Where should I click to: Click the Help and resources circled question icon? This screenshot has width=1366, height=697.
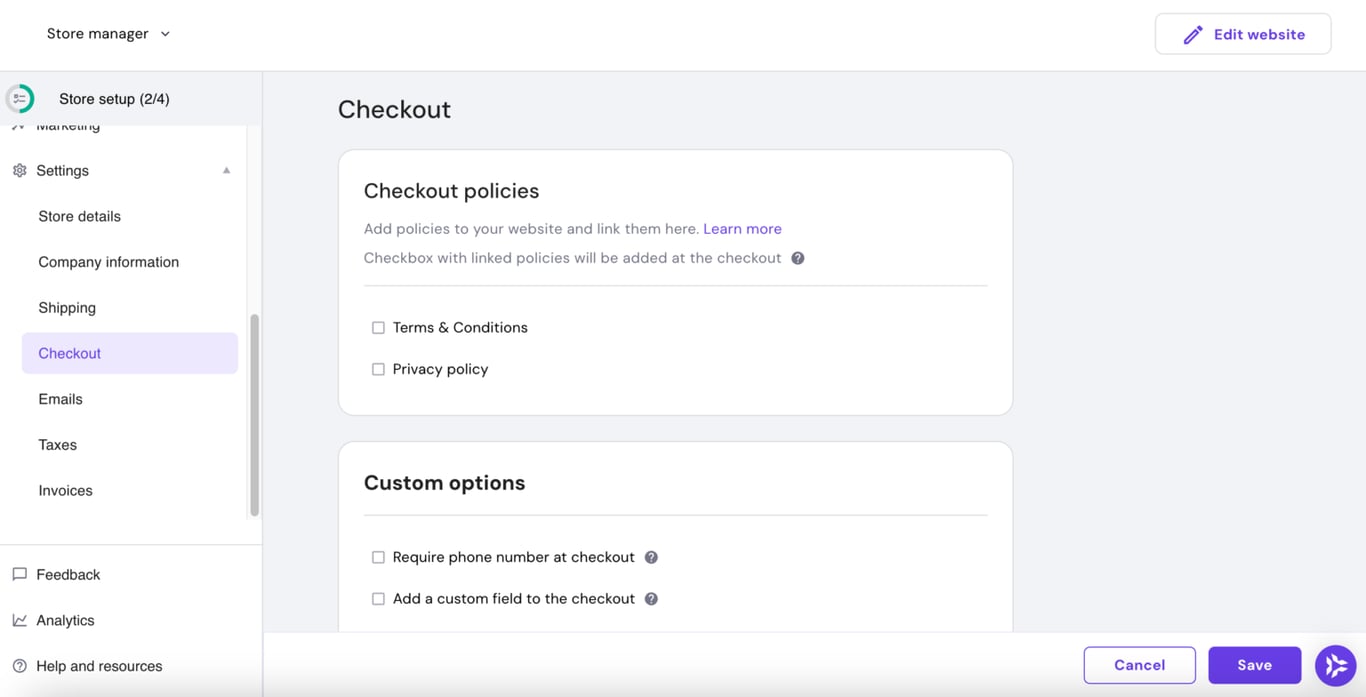click(x=18, y=665)
